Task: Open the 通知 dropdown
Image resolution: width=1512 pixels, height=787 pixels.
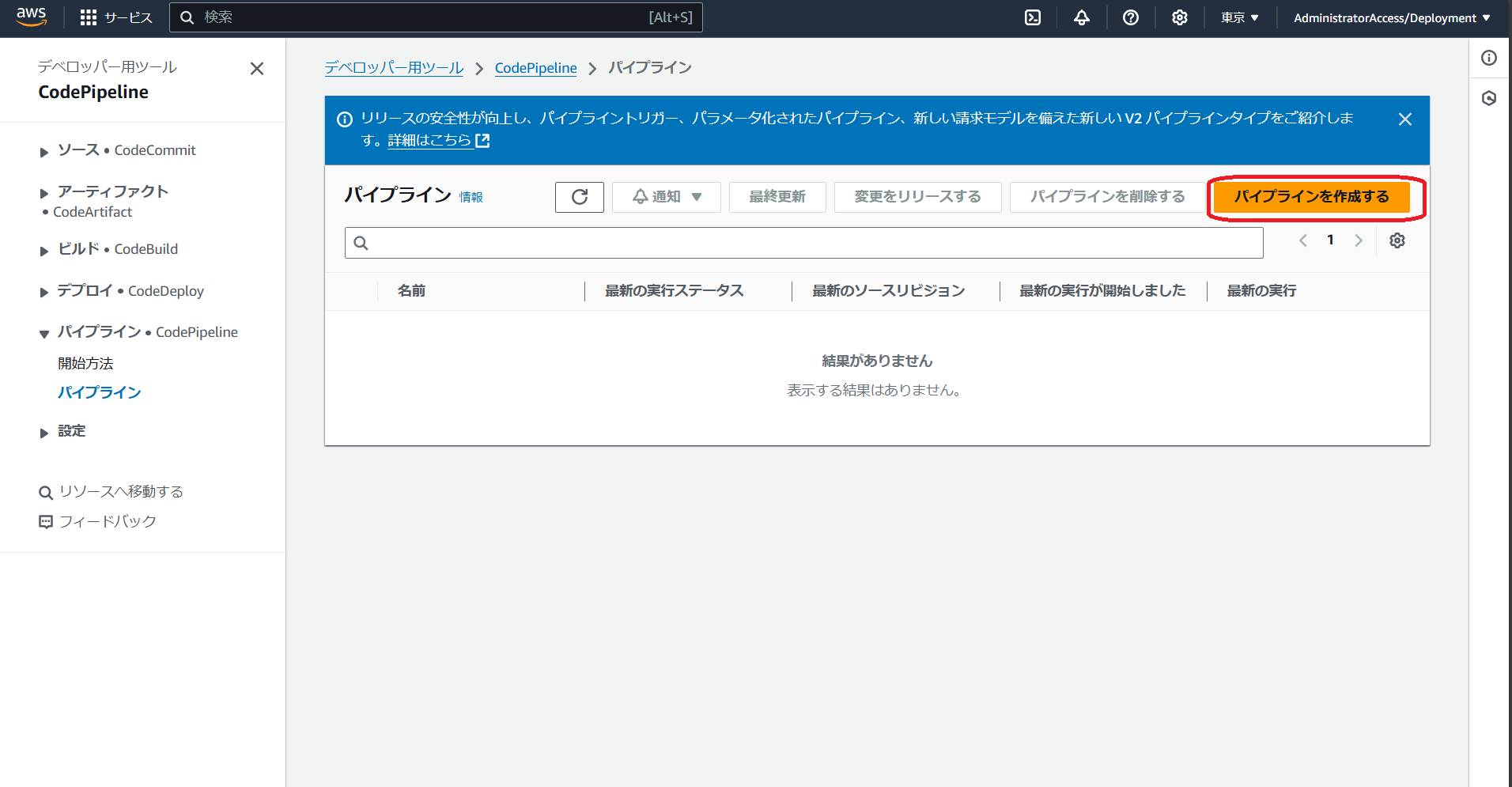Action: 666,197
